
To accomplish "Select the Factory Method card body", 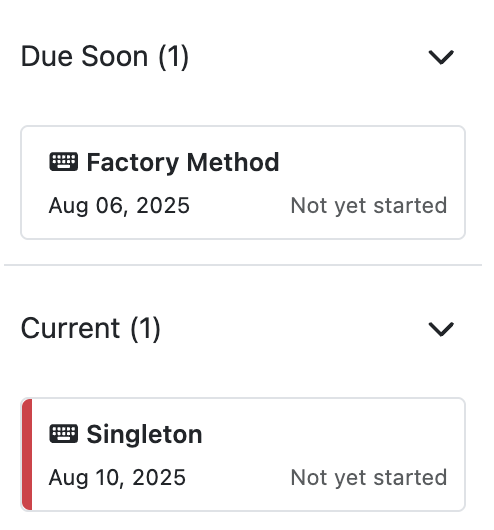I will point(243,183).
